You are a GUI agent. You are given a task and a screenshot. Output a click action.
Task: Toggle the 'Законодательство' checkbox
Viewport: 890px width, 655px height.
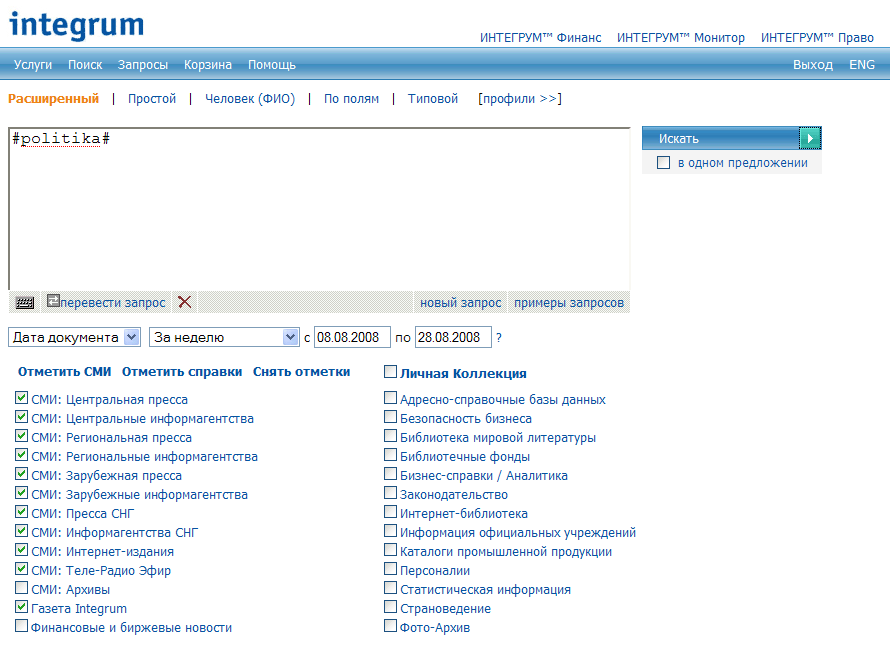click(x=390, y=494)
